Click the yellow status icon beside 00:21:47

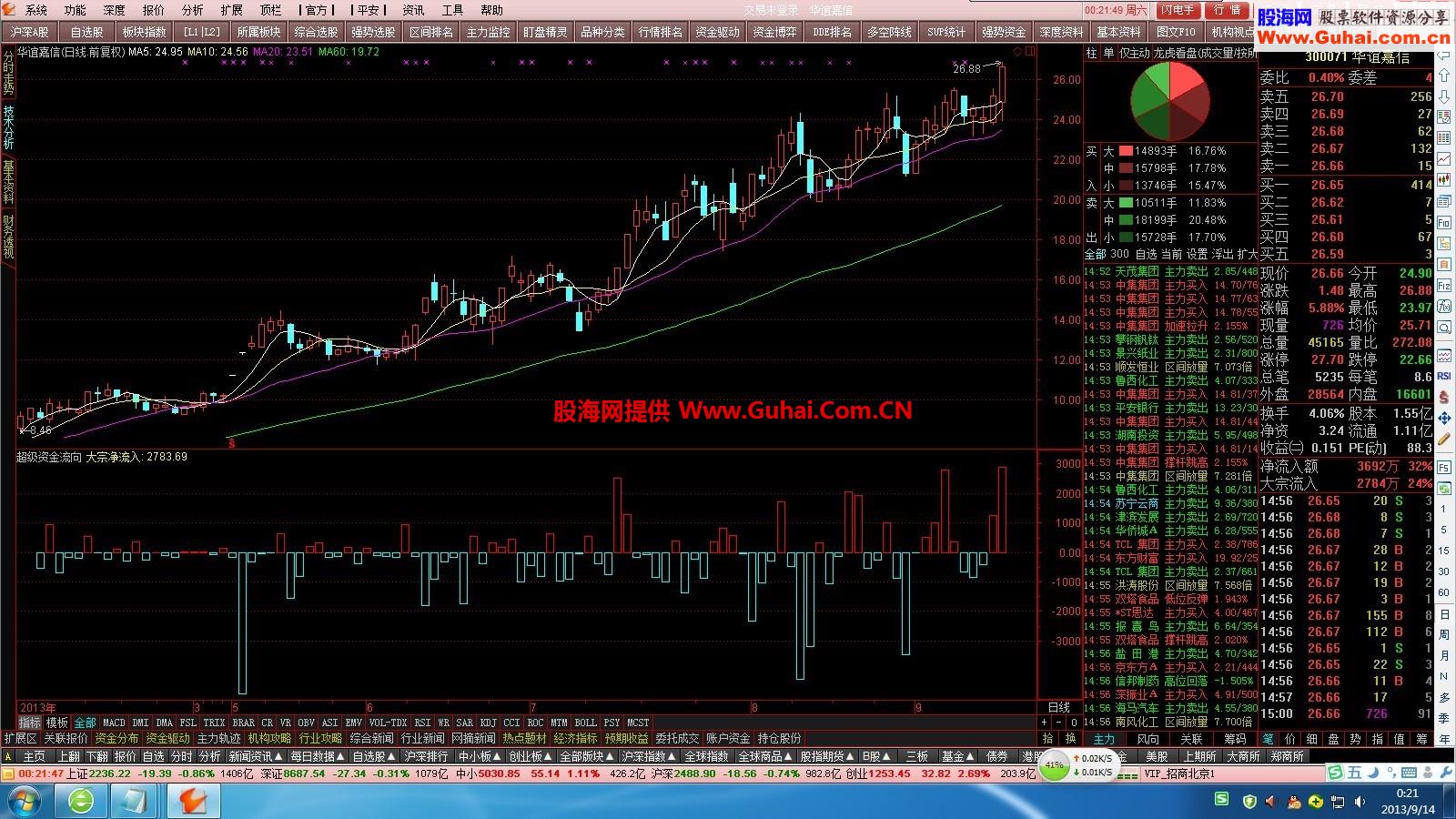pos(9,773)
